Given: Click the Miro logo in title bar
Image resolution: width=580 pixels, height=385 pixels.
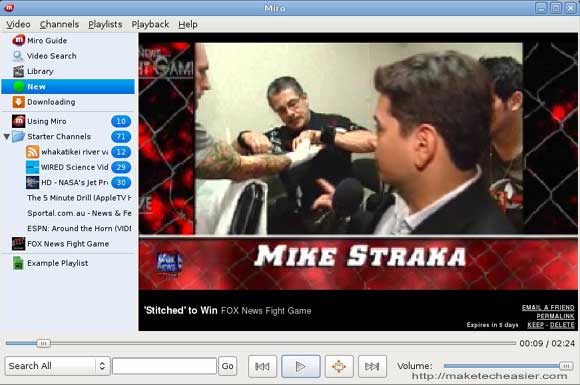Looking at the screenshot, I should (x=9, y=7).
